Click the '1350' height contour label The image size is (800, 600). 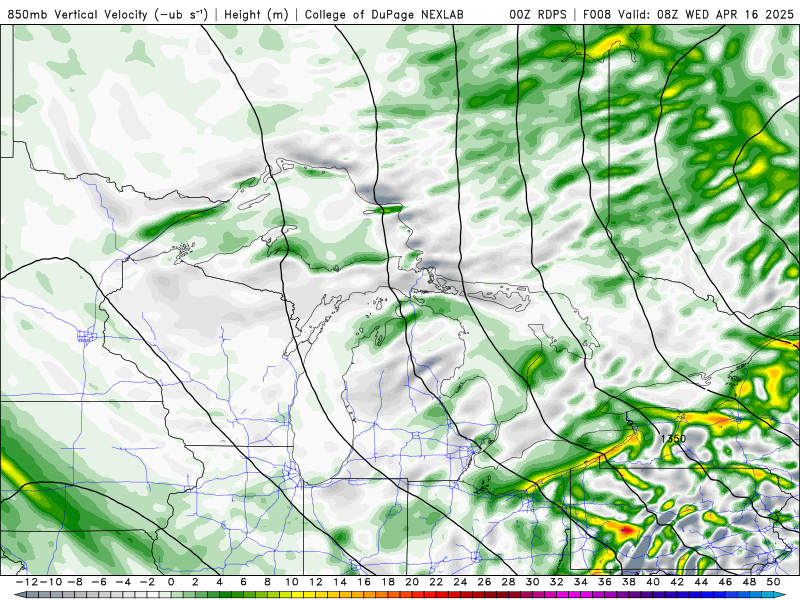point(673,438)
